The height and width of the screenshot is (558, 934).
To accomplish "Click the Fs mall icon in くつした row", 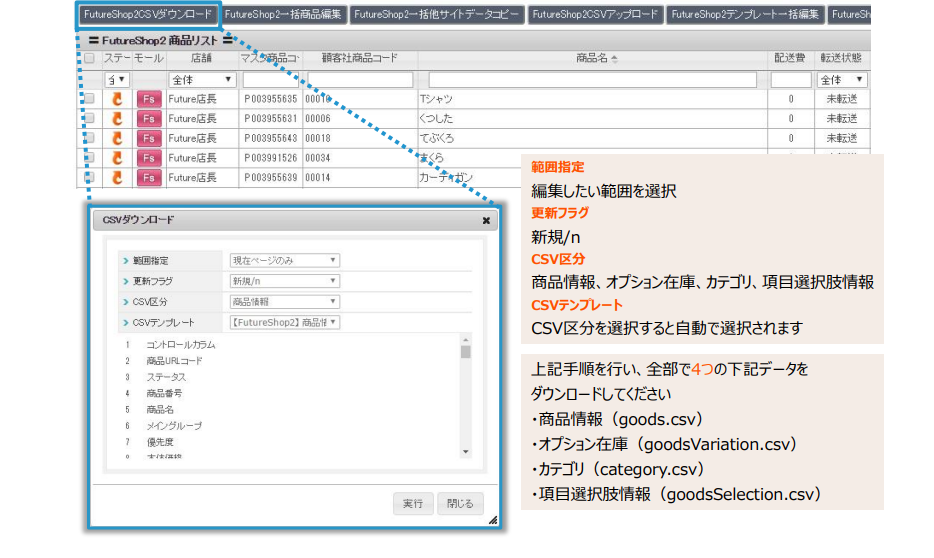I will (x=149, y=119).
